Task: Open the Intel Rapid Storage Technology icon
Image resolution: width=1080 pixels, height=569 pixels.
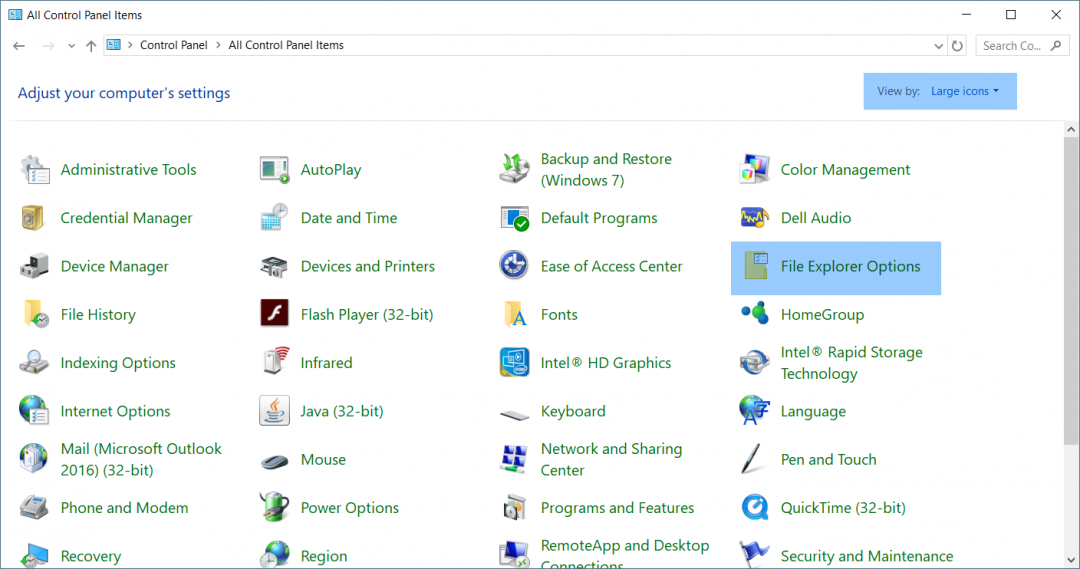Action: coord(754,362)
